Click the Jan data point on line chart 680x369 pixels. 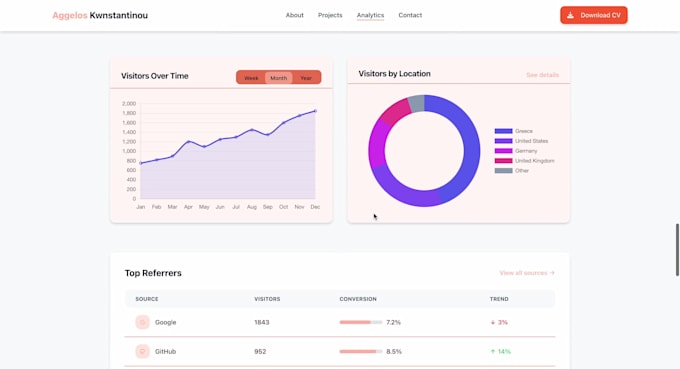pyautogui.click(x=141, y=163)
